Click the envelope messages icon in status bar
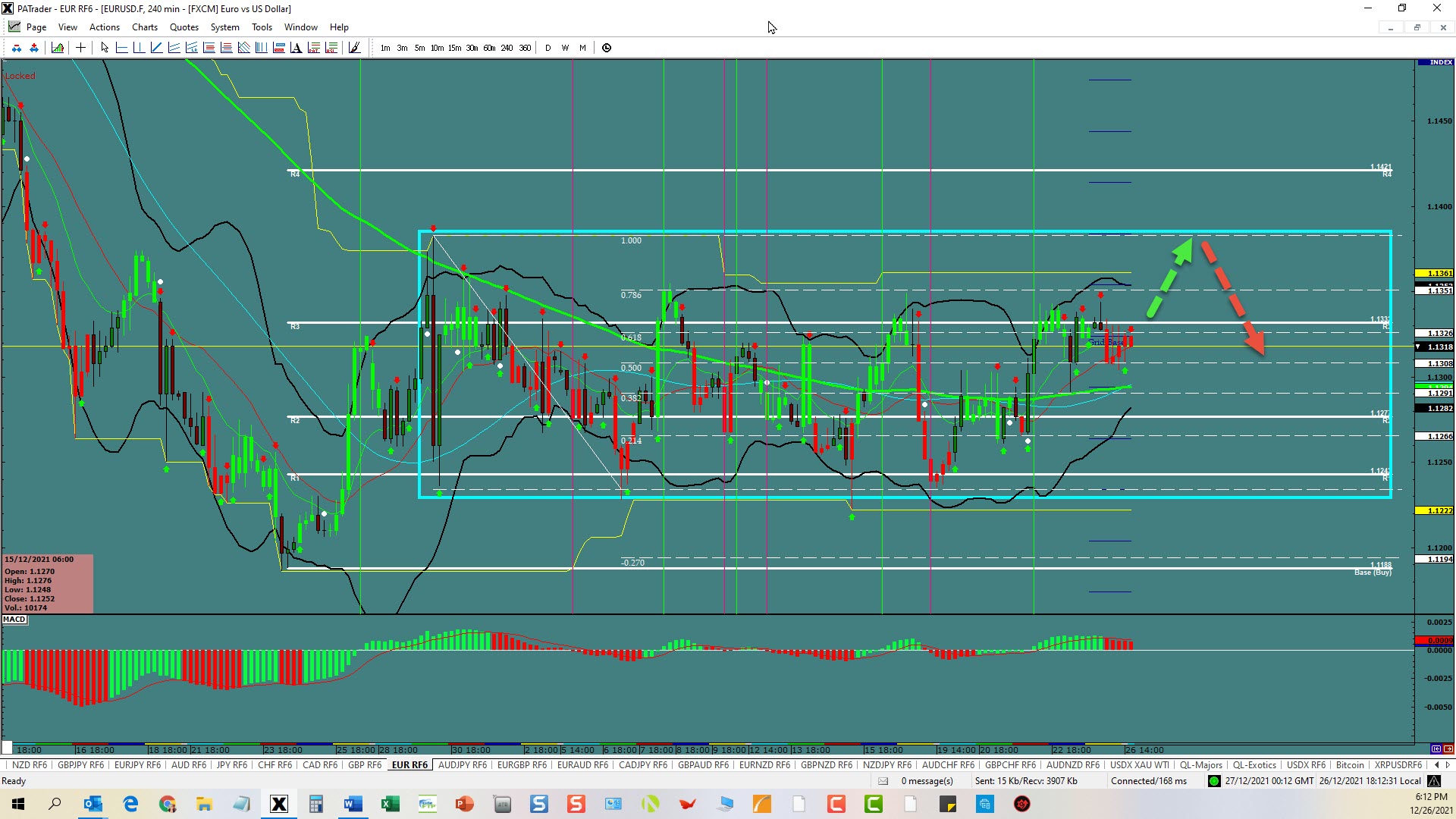The width and height of the screenshot is (1456, 819). tap(883, 781)
